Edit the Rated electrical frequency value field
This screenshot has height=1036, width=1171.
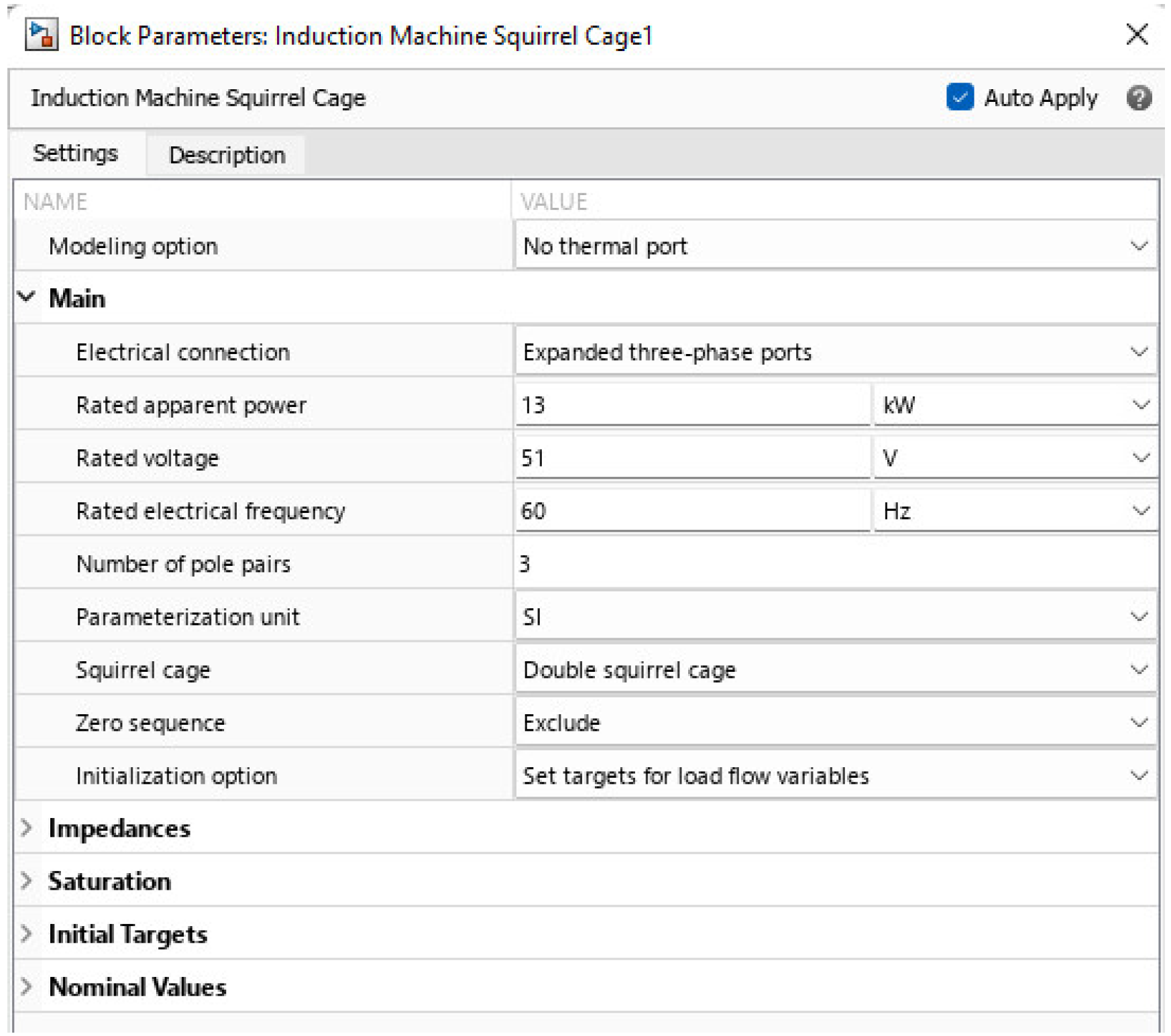[x=692, y=511]
